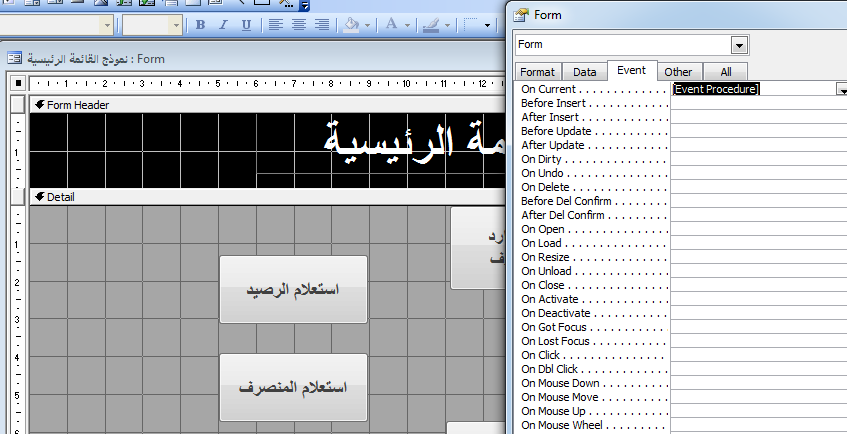Click the On Load value box
Screen dimensions: 847x434
pos(758,243)
